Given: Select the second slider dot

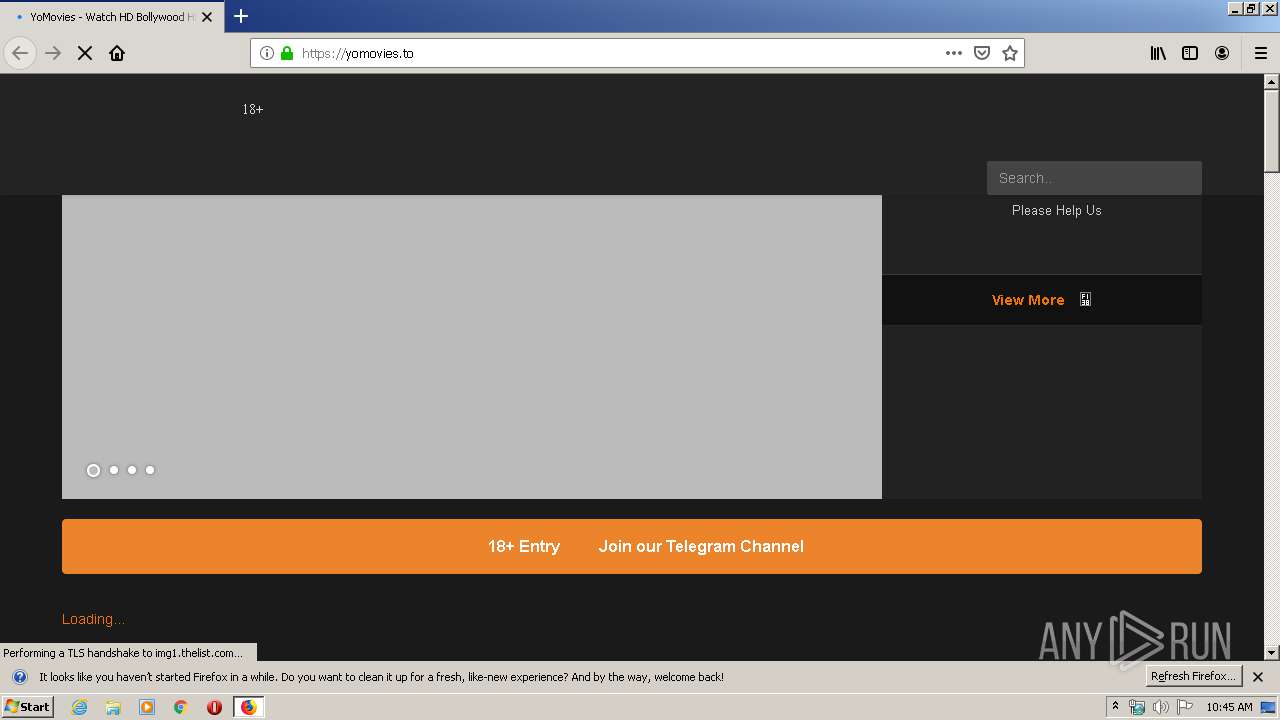Looking at the screenshot, I should click(114, 470).
